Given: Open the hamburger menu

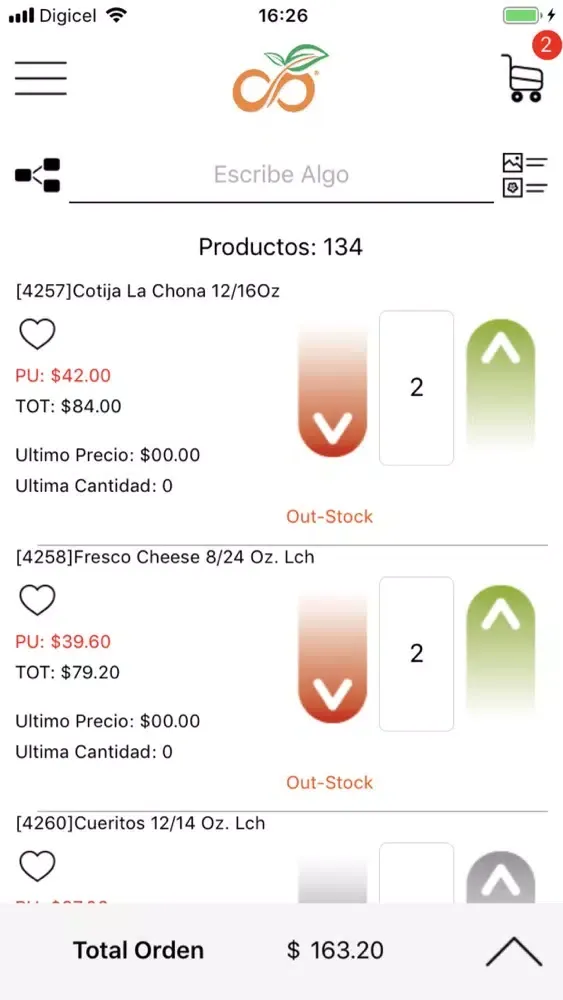Looking at the screenshot, I should click(x=41, y=78).
